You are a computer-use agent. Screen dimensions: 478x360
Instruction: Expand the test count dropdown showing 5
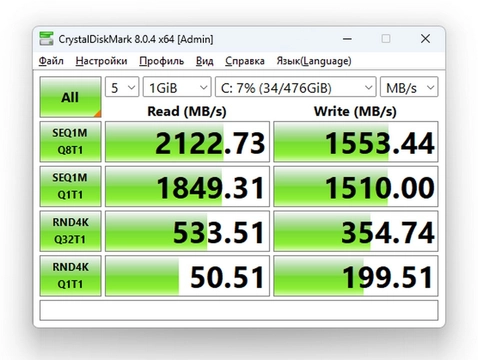122,87
